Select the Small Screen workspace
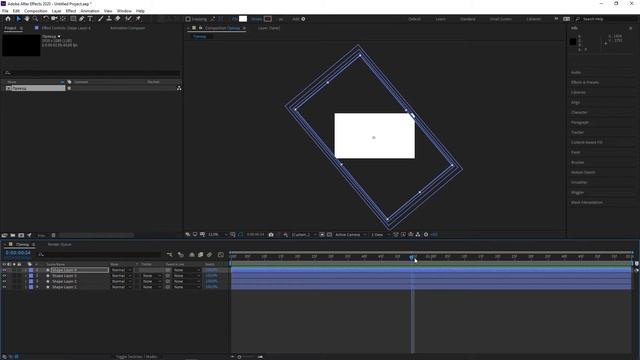This screenshot has height=360, width=640. pyautogui.click(x=500, y=19)
